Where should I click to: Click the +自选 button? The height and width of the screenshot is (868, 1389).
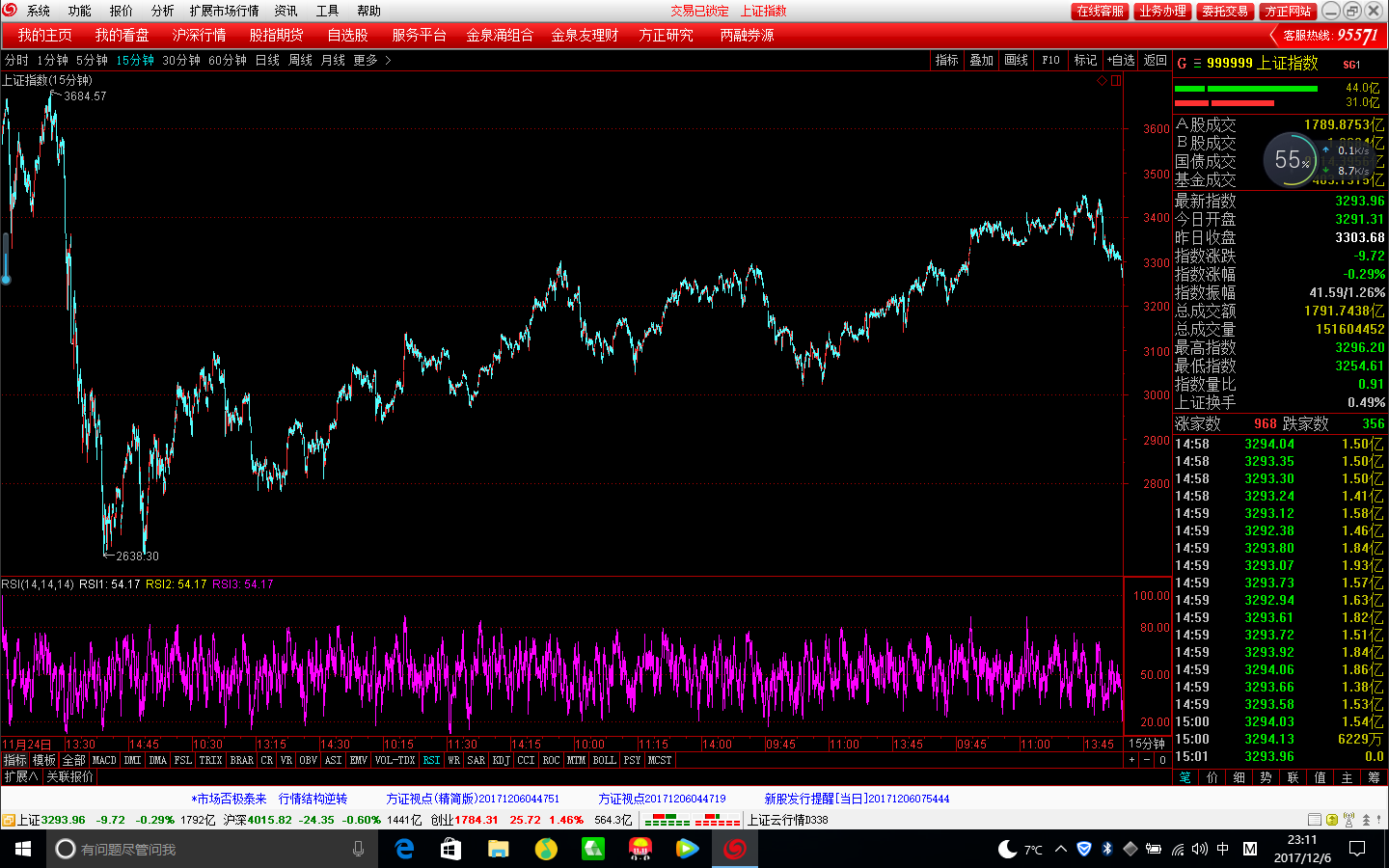click(1121, 60)
